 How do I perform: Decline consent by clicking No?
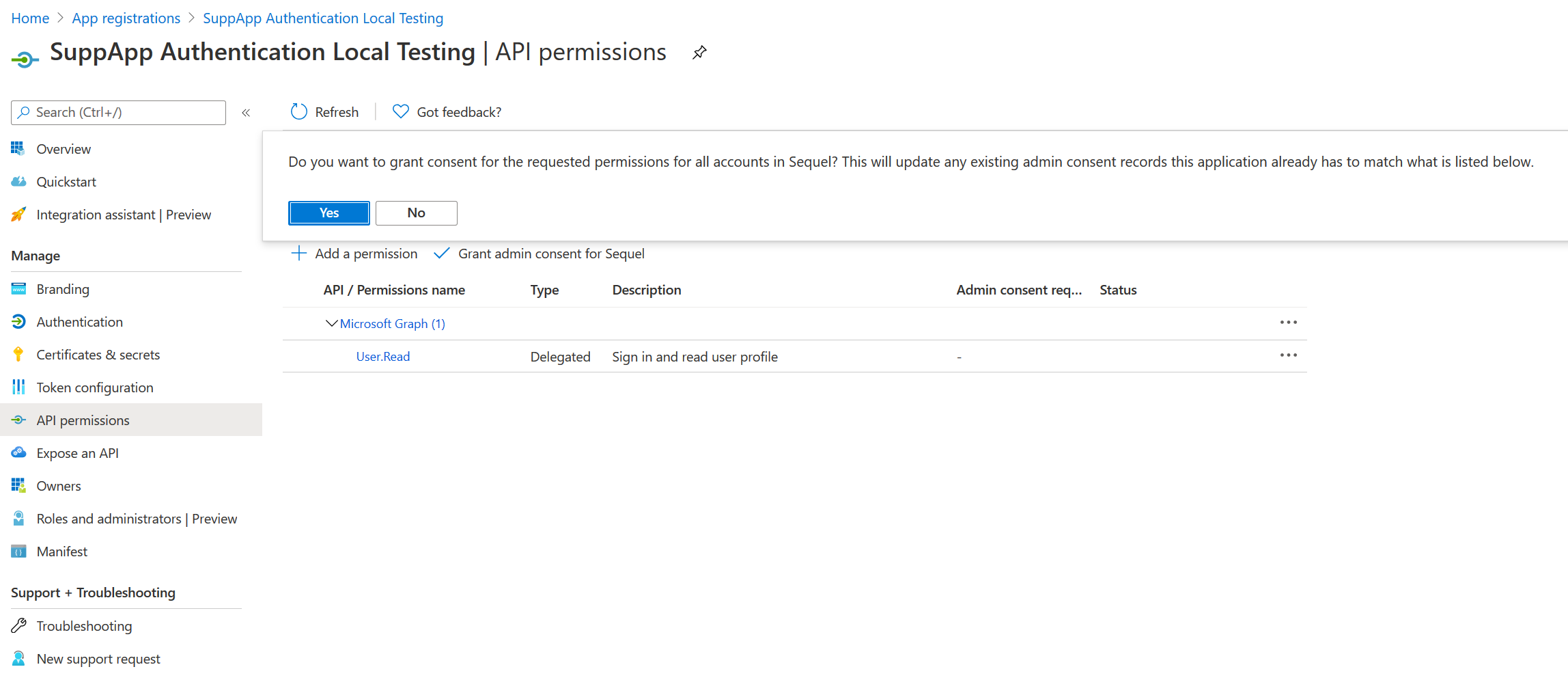click(417, 213)
